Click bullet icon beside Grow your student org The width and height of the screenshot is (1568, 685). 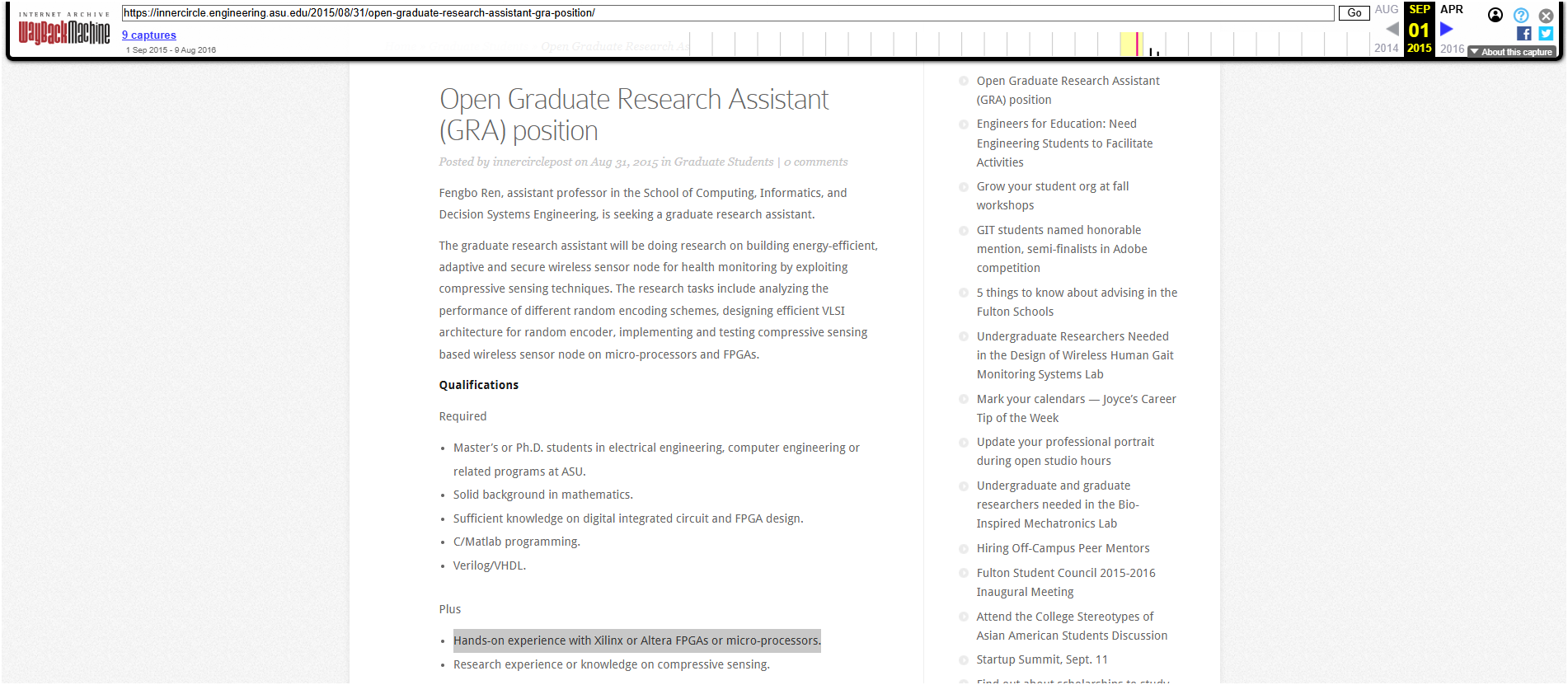point(964,187)
